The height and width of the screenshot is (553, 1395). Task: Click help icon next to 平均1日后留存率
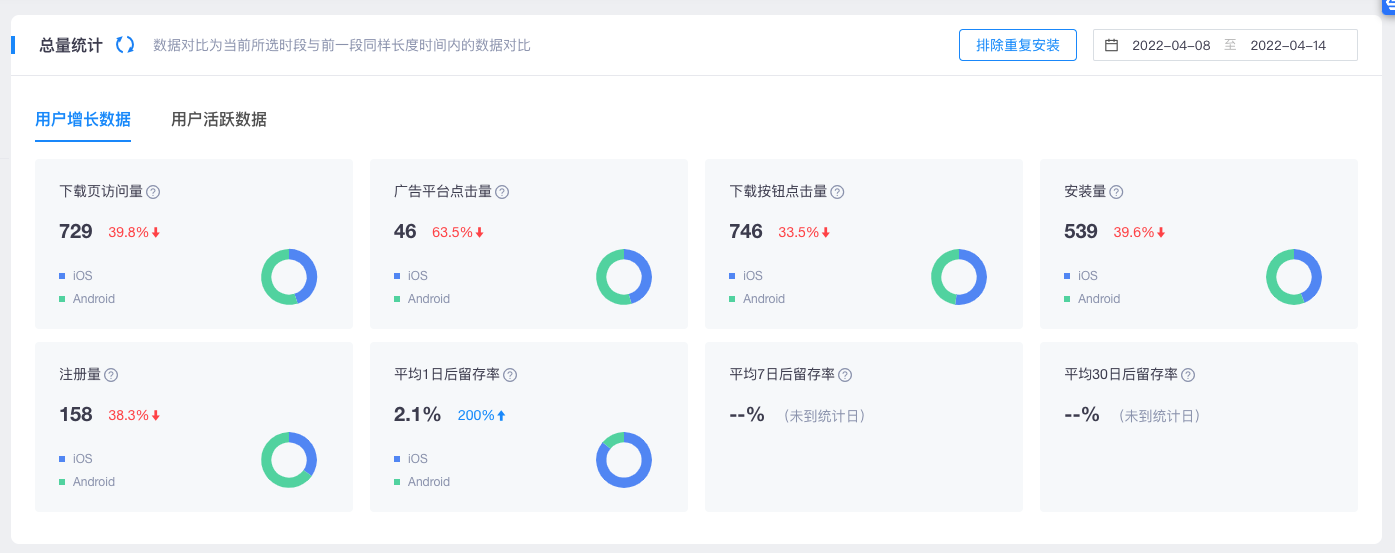tap(510, 375)
